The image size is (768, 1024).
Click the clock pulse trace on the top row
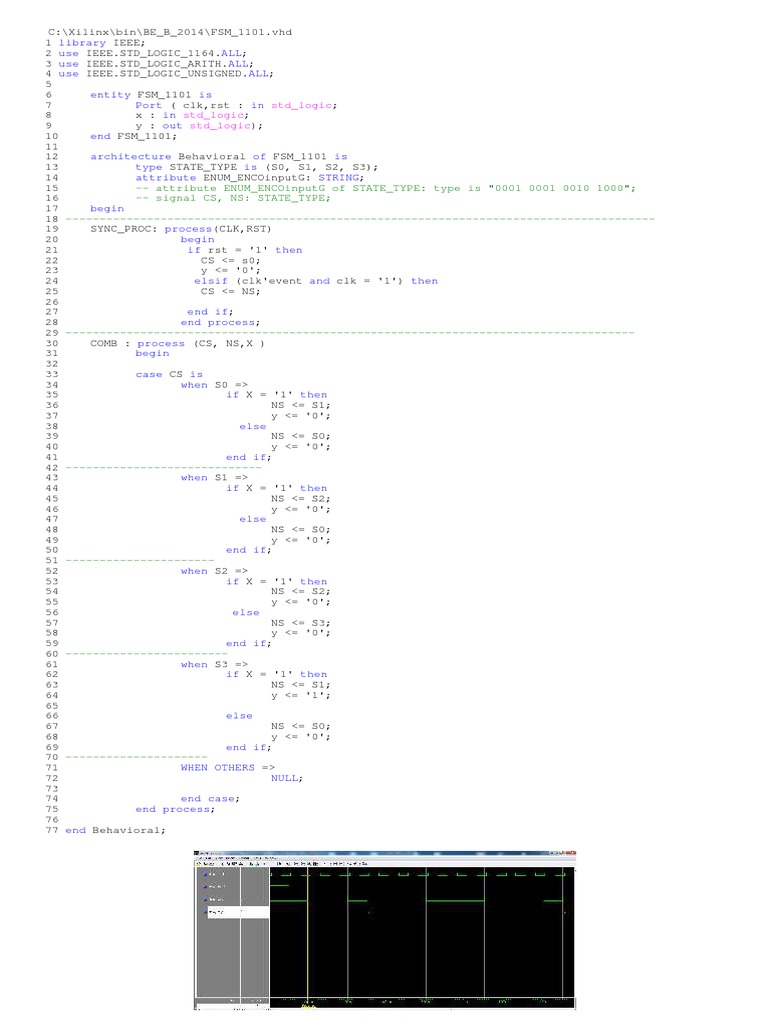[x=420, y=874]
